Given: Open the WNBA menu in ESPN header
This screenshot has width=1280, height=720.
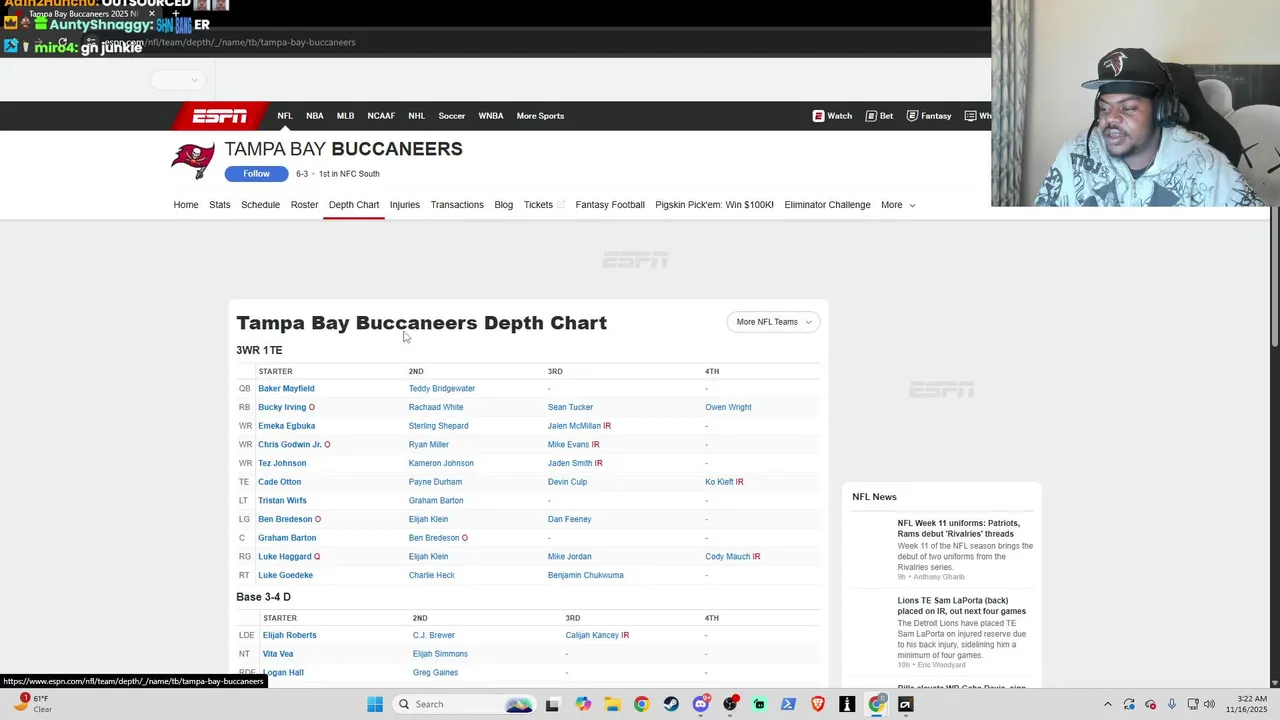Looking at the screenshot, I should 491,116.
